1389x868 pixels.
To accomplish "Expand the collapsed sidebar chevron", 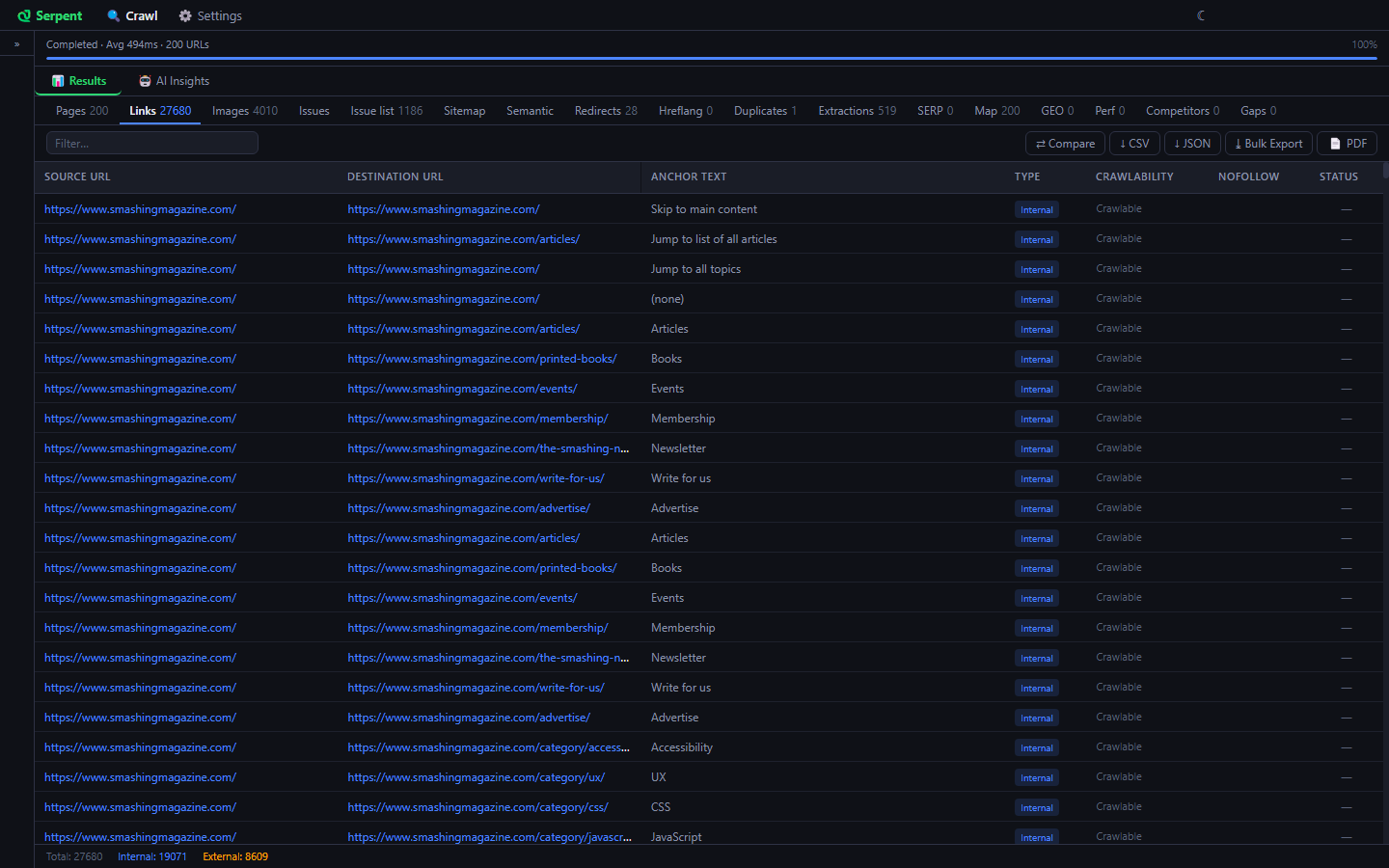I will pos(16,44).
